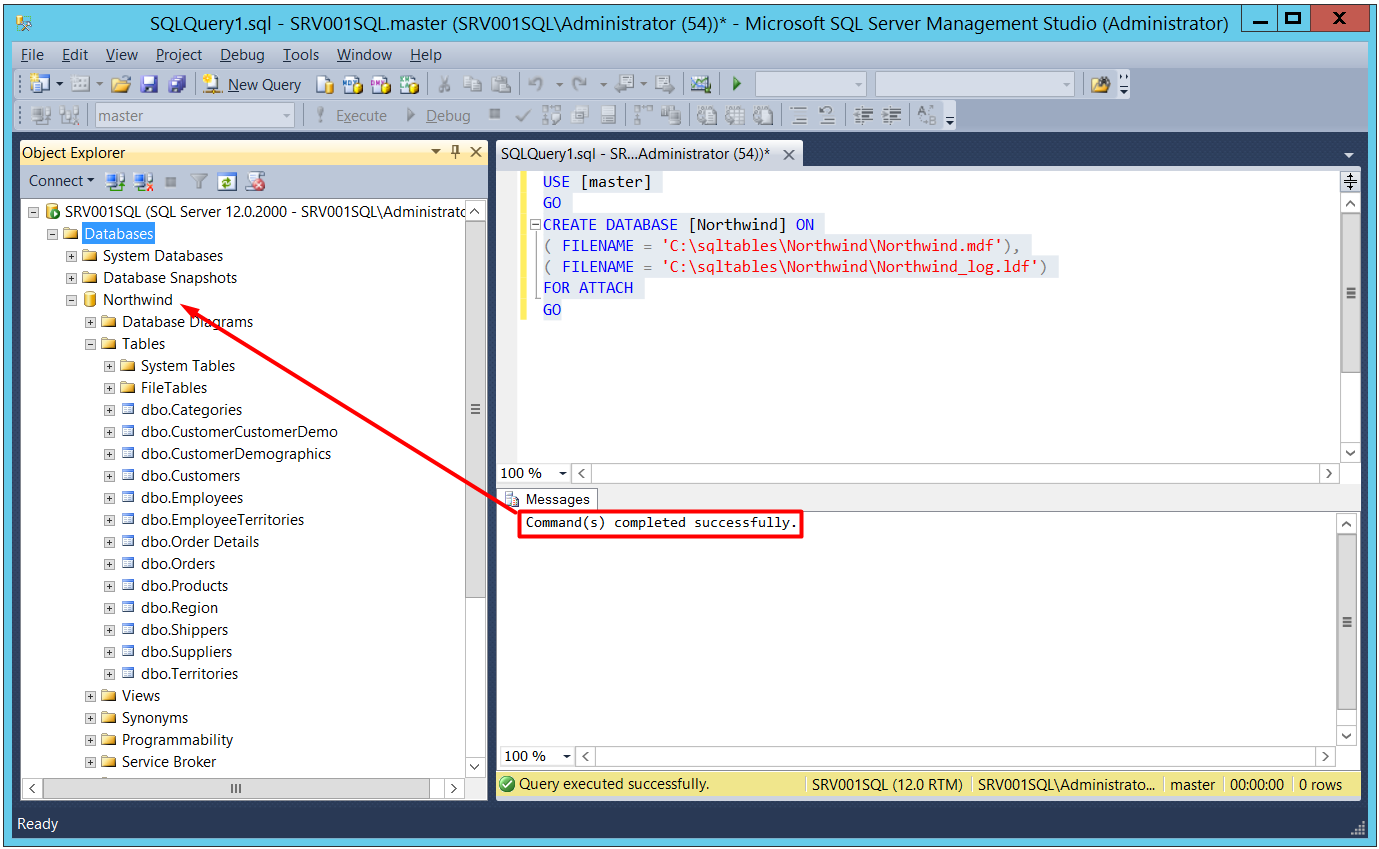Open the Messages pane zoom 100 % dropdown
The width and height of the screenshot is (1379, 849).
(568, 757)
